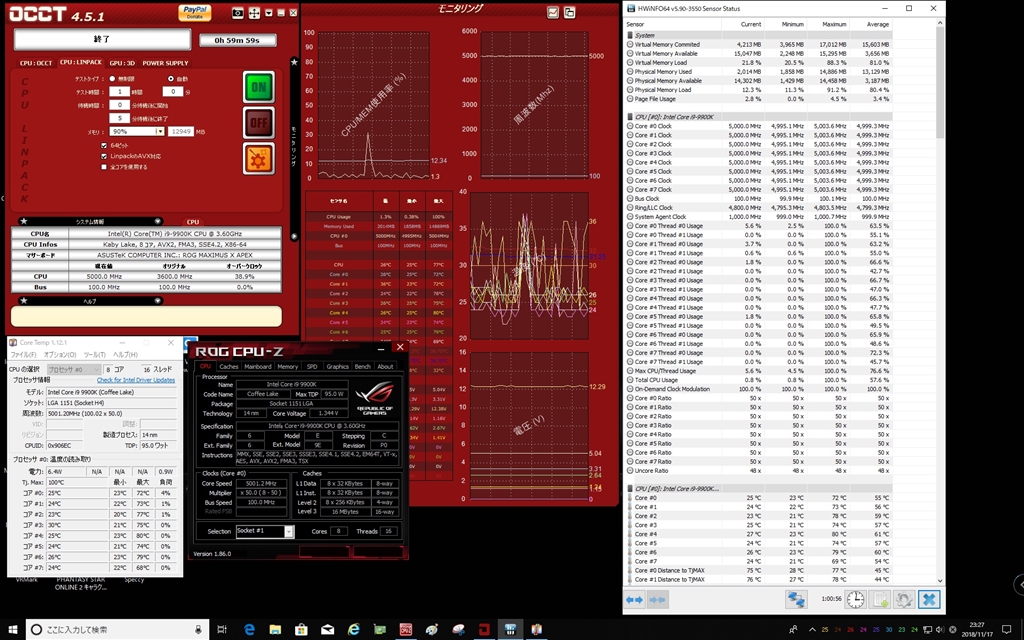Image resolution: width=1024 pixels, height=640 pixels.
Task: Click the HWiNFO clock reset icon
Action: [856, 599]
